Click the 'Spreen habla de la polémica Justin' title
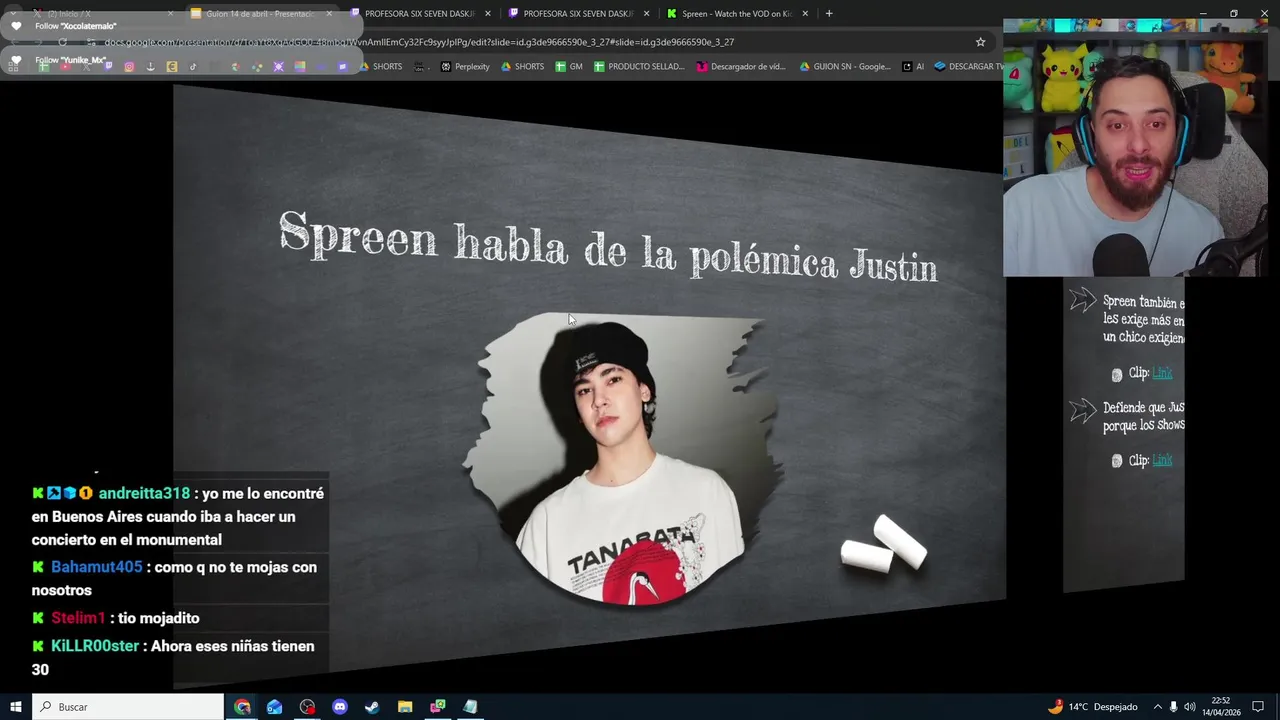Screen dimensions: 1280x720 [x=607, y=247]
